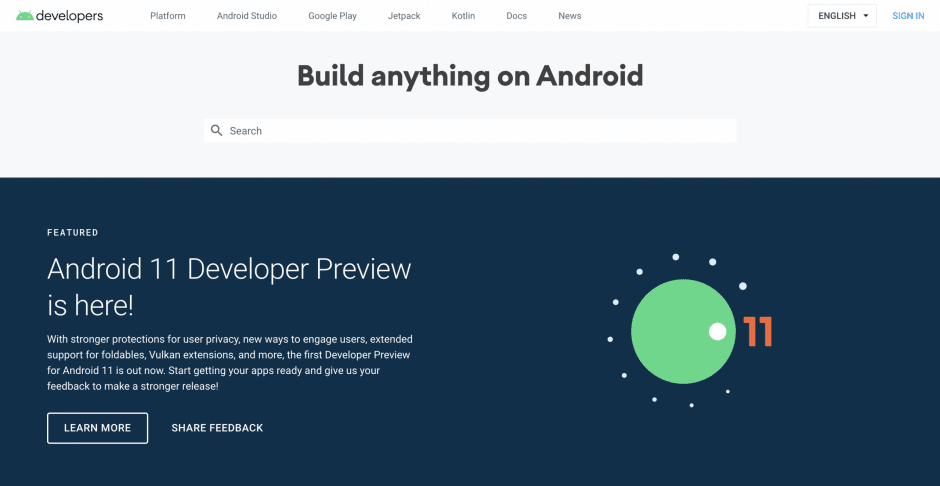The width and height of the screenshot is (940, 486).
Task: Navigate to Docs
Action: pos(516,16)
